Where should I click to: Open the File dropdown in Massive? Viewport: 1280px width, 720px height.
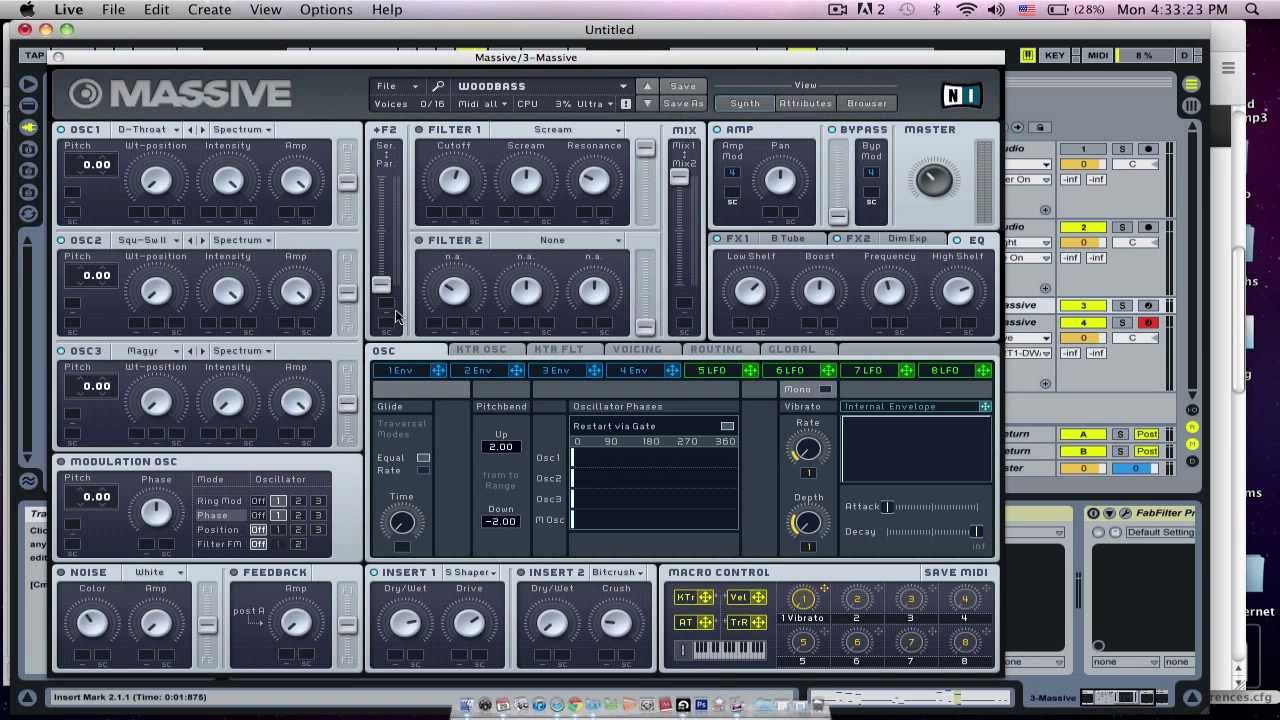[395, 86]
